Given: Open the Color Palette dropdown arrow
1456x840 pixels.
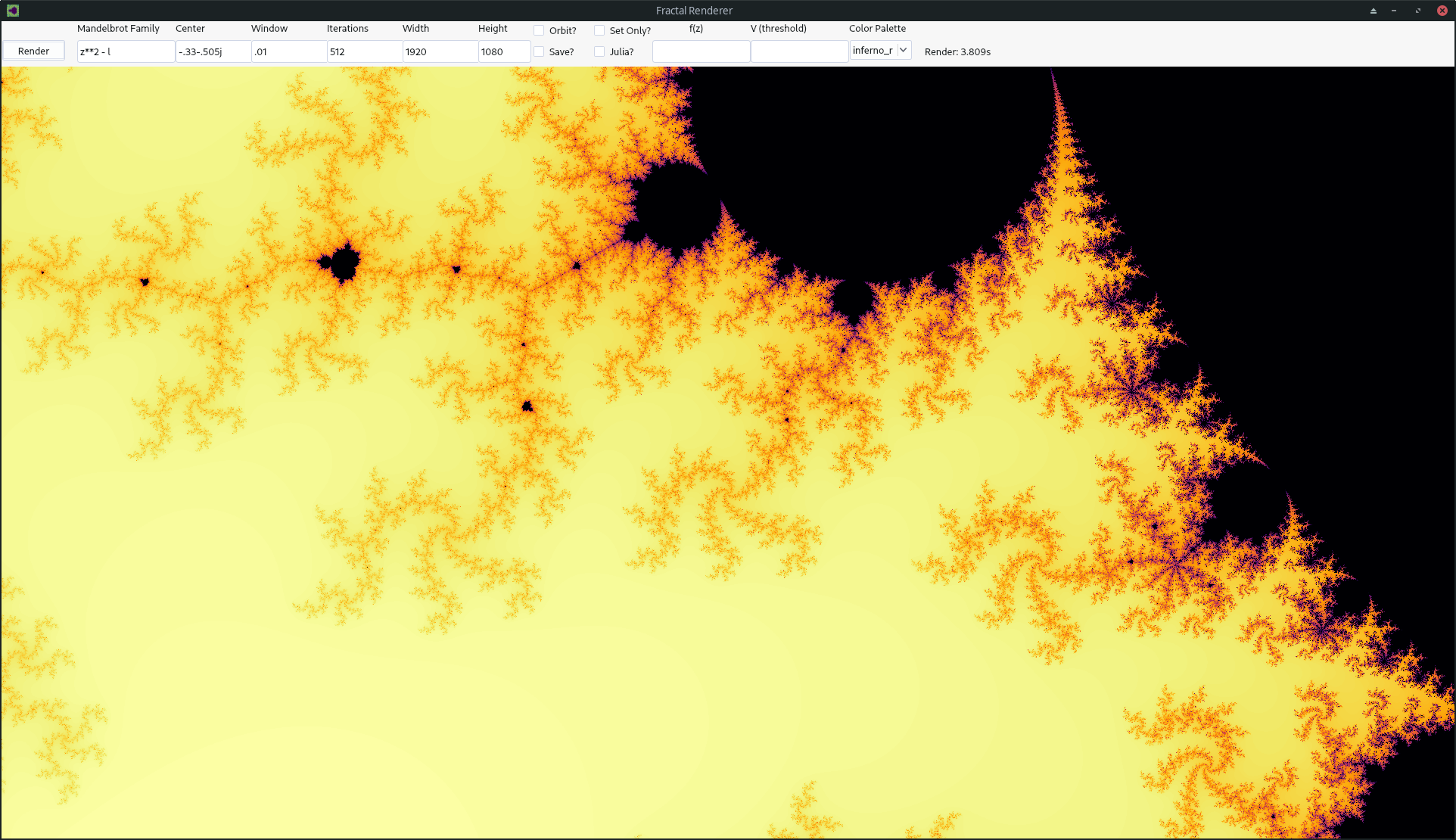Looking at the screenshot, I should coord(903,50).
